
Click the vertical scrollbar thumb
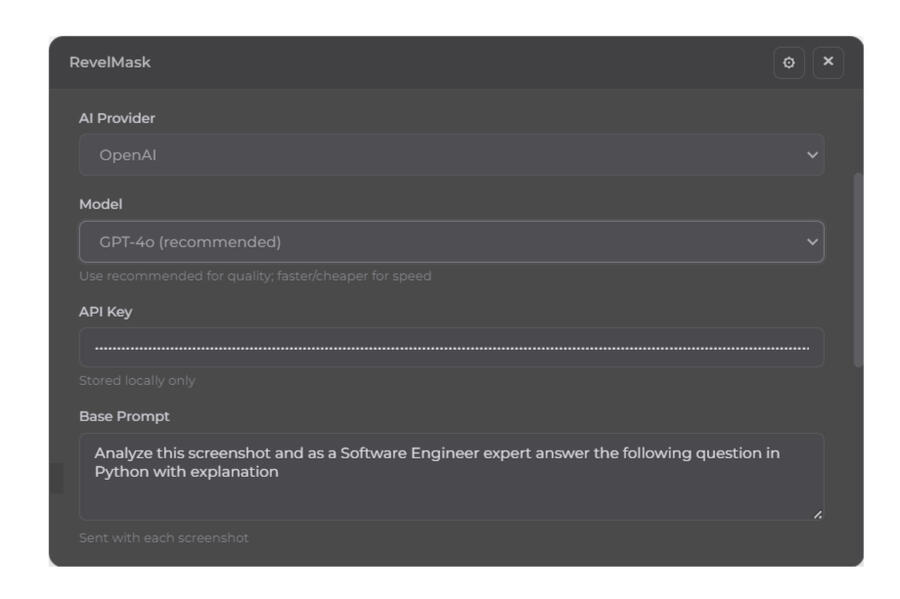[x=857, y=270]
